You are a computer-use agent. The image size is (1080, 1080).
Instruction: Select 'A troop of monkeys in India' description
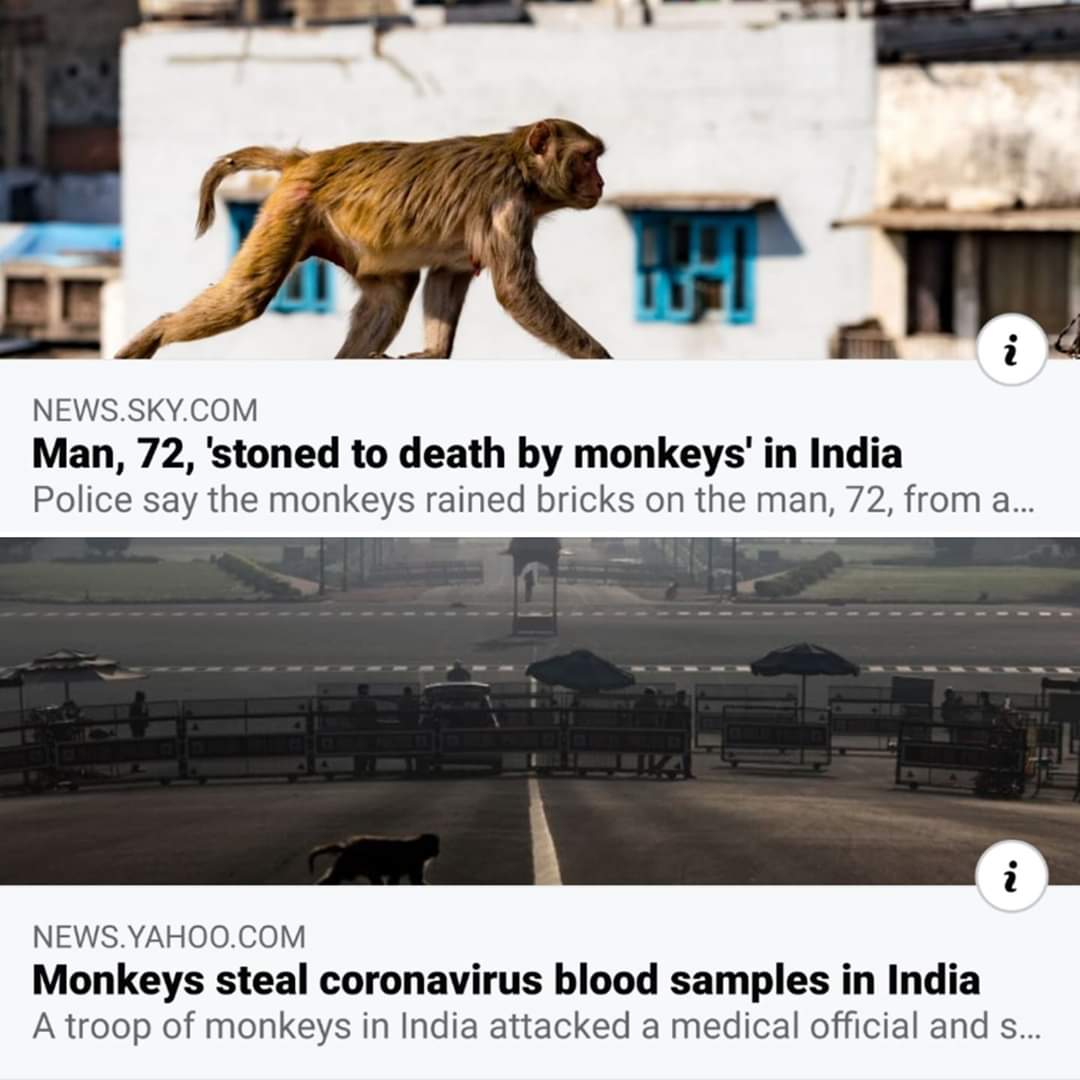pyautogui.click(x=537, y=1026)
